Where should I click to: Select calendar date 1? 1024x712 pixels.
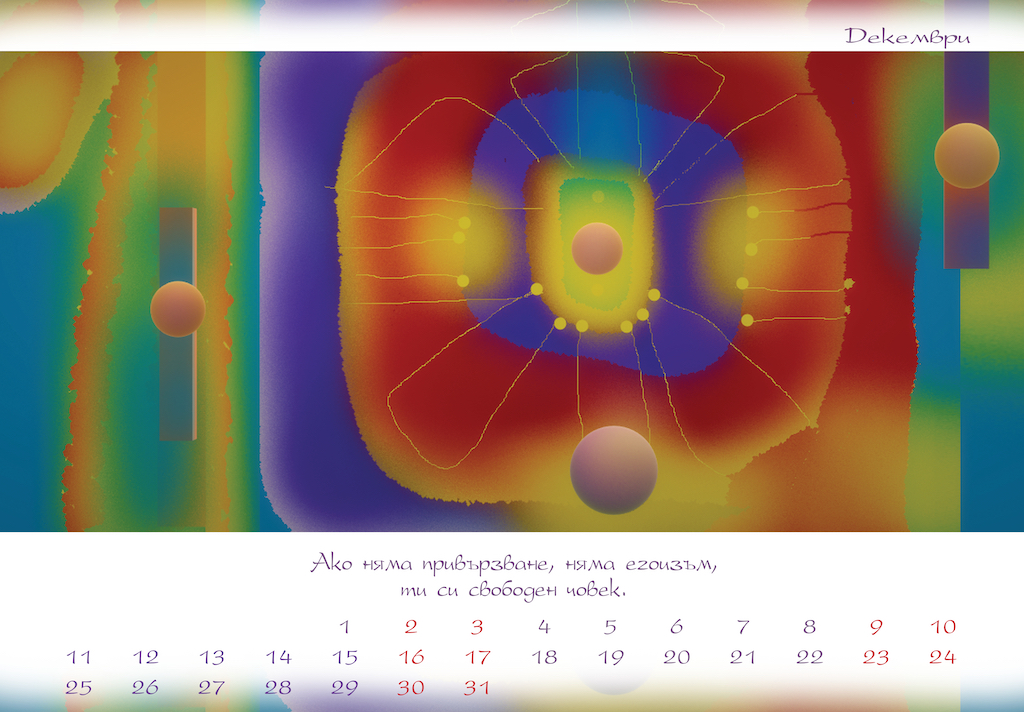pos(345,627)
